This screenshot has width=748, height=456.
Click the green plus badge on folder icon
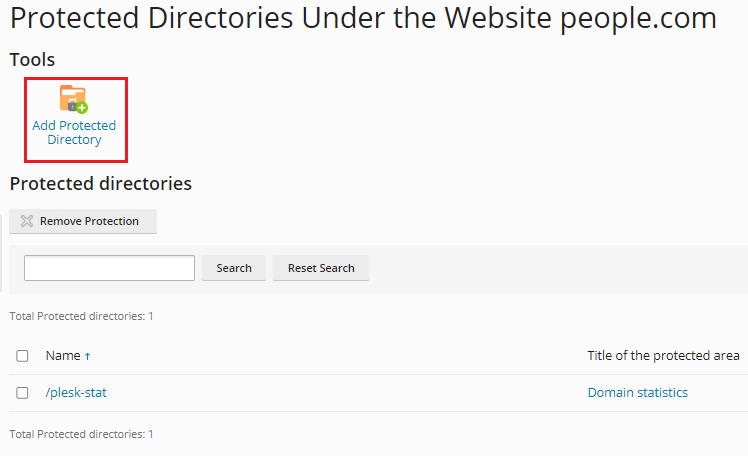(x=82, y=106)
